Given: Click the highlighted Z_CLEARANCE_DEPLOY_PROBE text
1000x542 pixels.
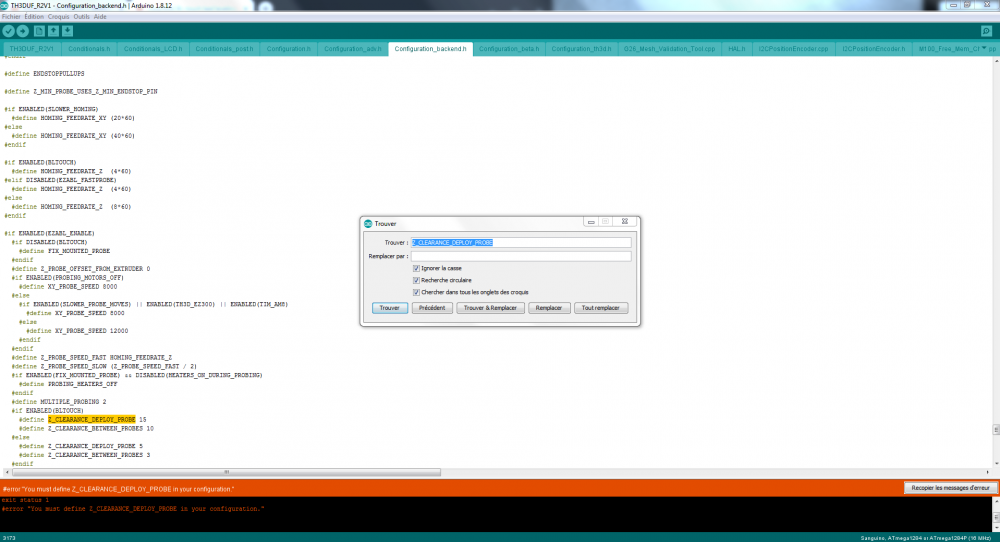Looking at the screenshot, I should pos(92,420).
